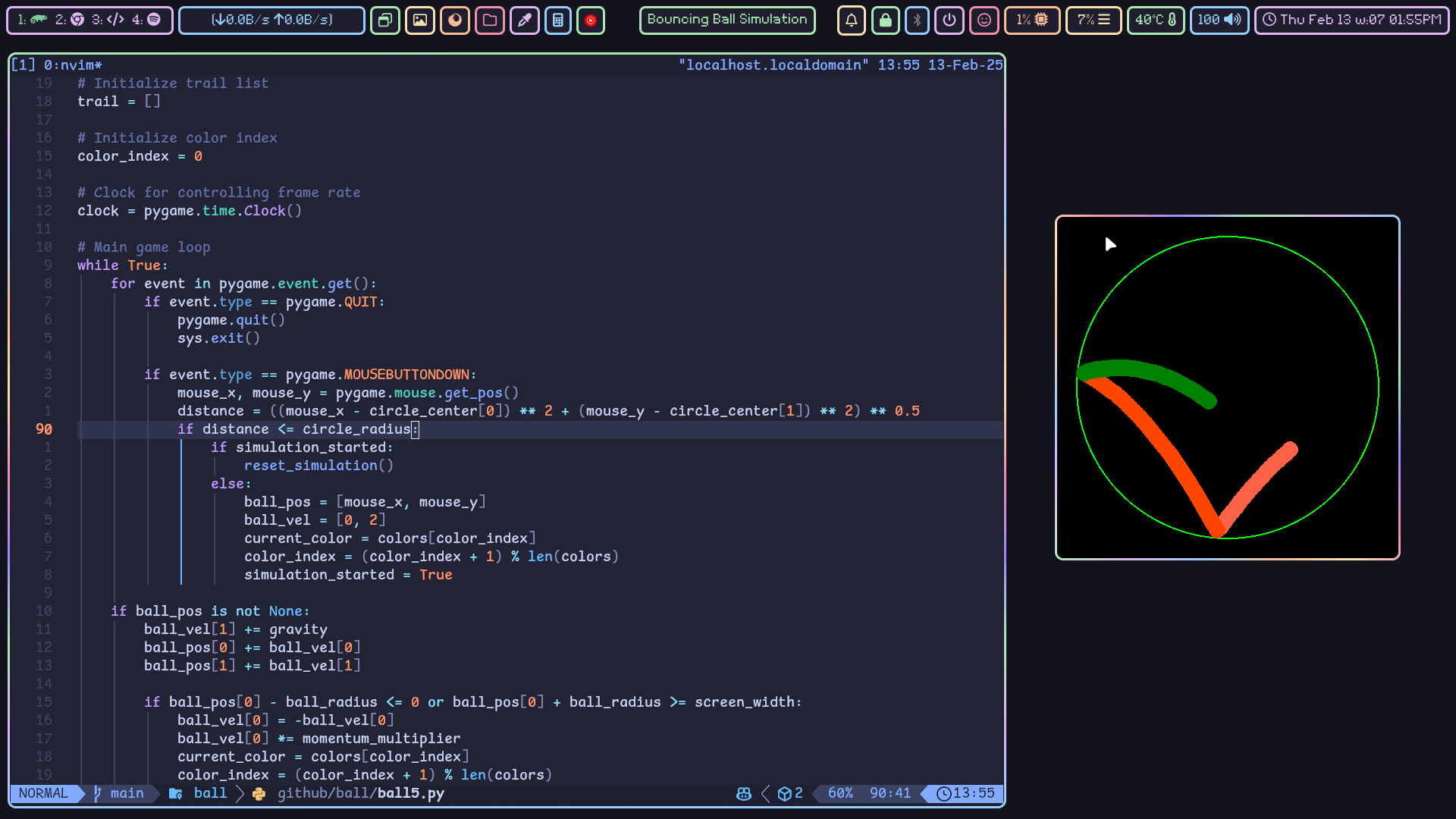Place cursor on 'trail = []' line

tap(119, 102)
